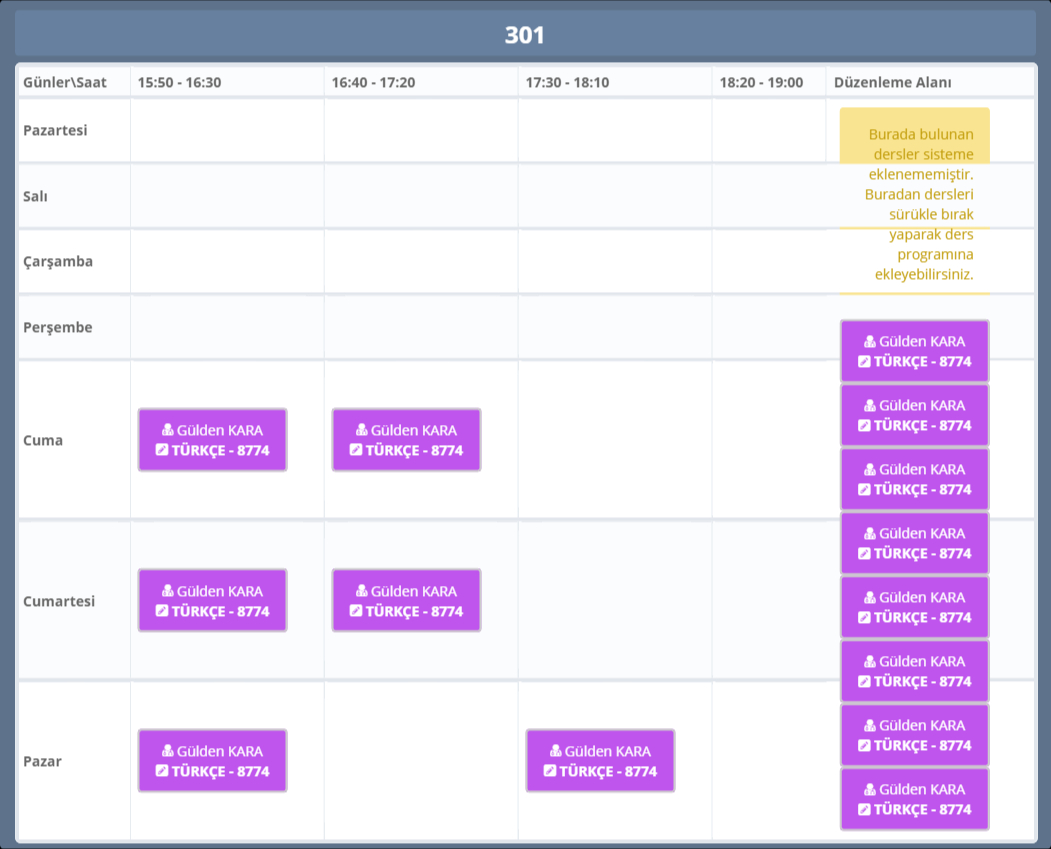This screenshot has height=849, width=1051.
Task: Click the teacher icon on Cumartesi 15:50 lesson card
Action: point(168,591)
